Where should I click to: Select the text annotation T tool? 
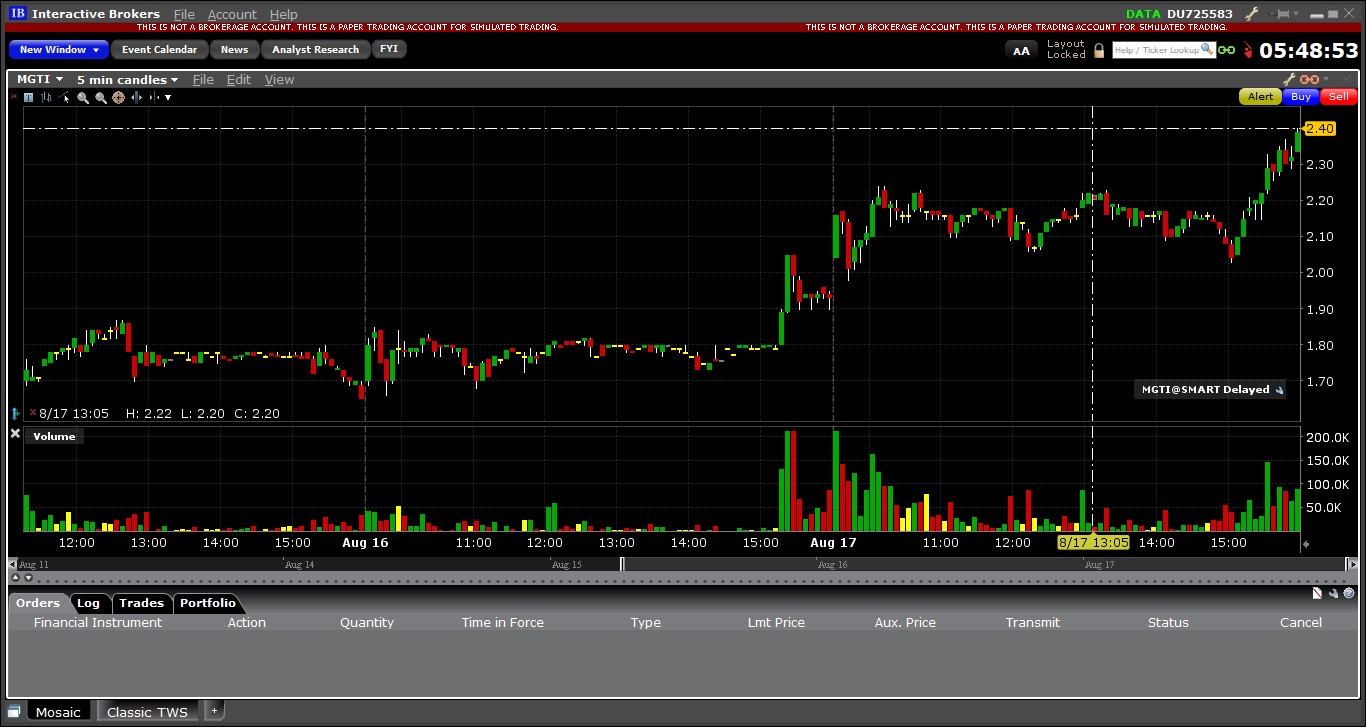(x=28, y=97)
